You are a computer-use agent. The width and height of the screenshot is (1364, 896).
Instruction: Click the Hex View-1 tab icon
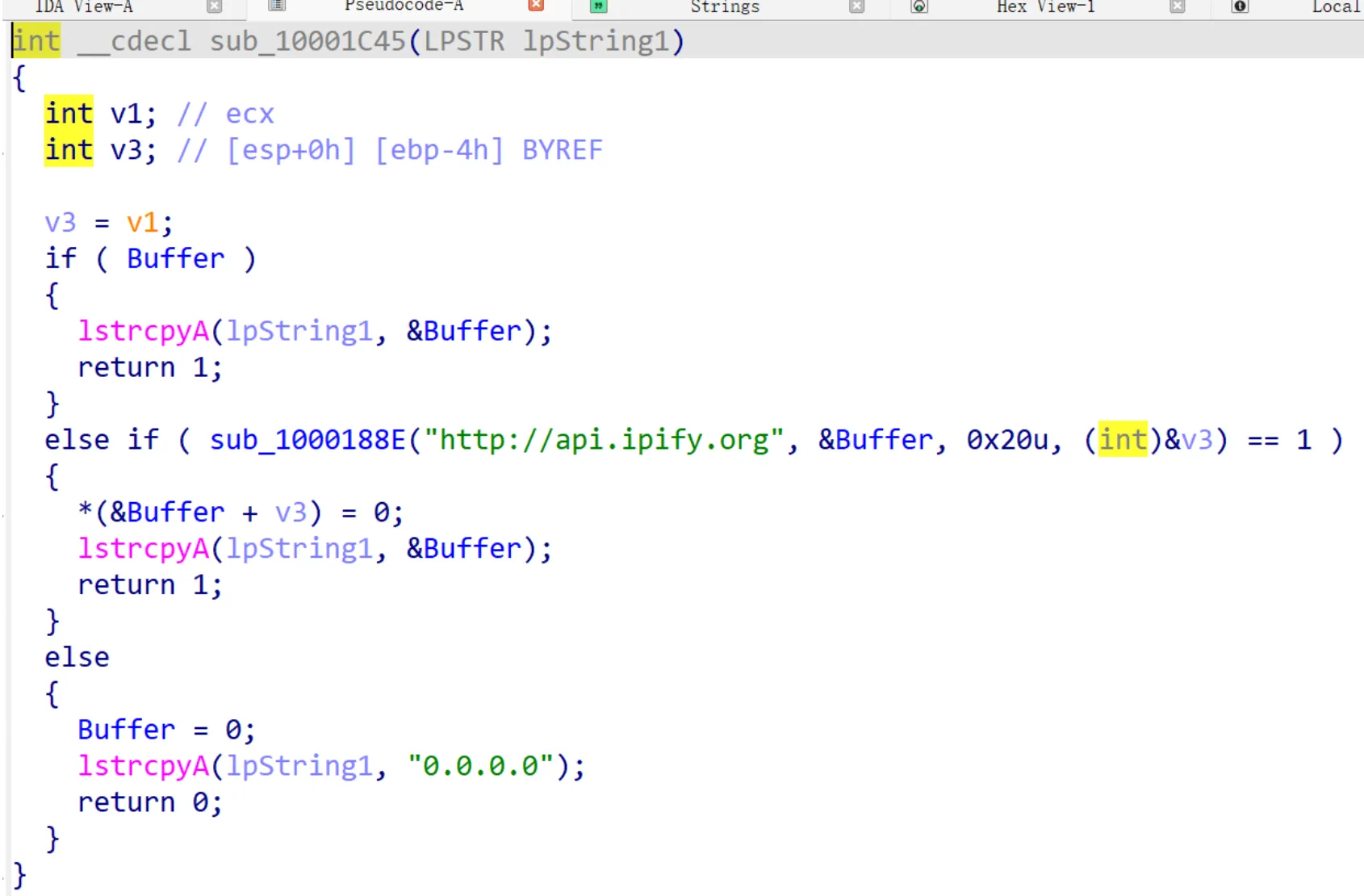(x=918, y=6)
